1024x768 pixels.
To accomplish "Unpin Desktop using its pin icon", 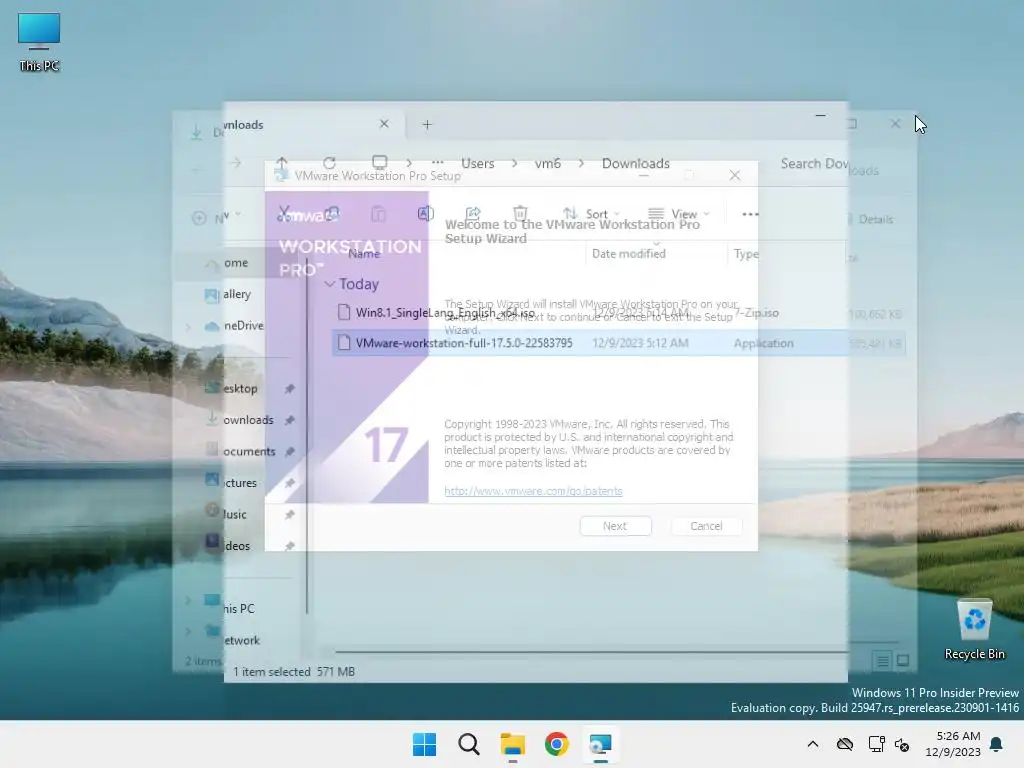I will (x=289, y=389).
